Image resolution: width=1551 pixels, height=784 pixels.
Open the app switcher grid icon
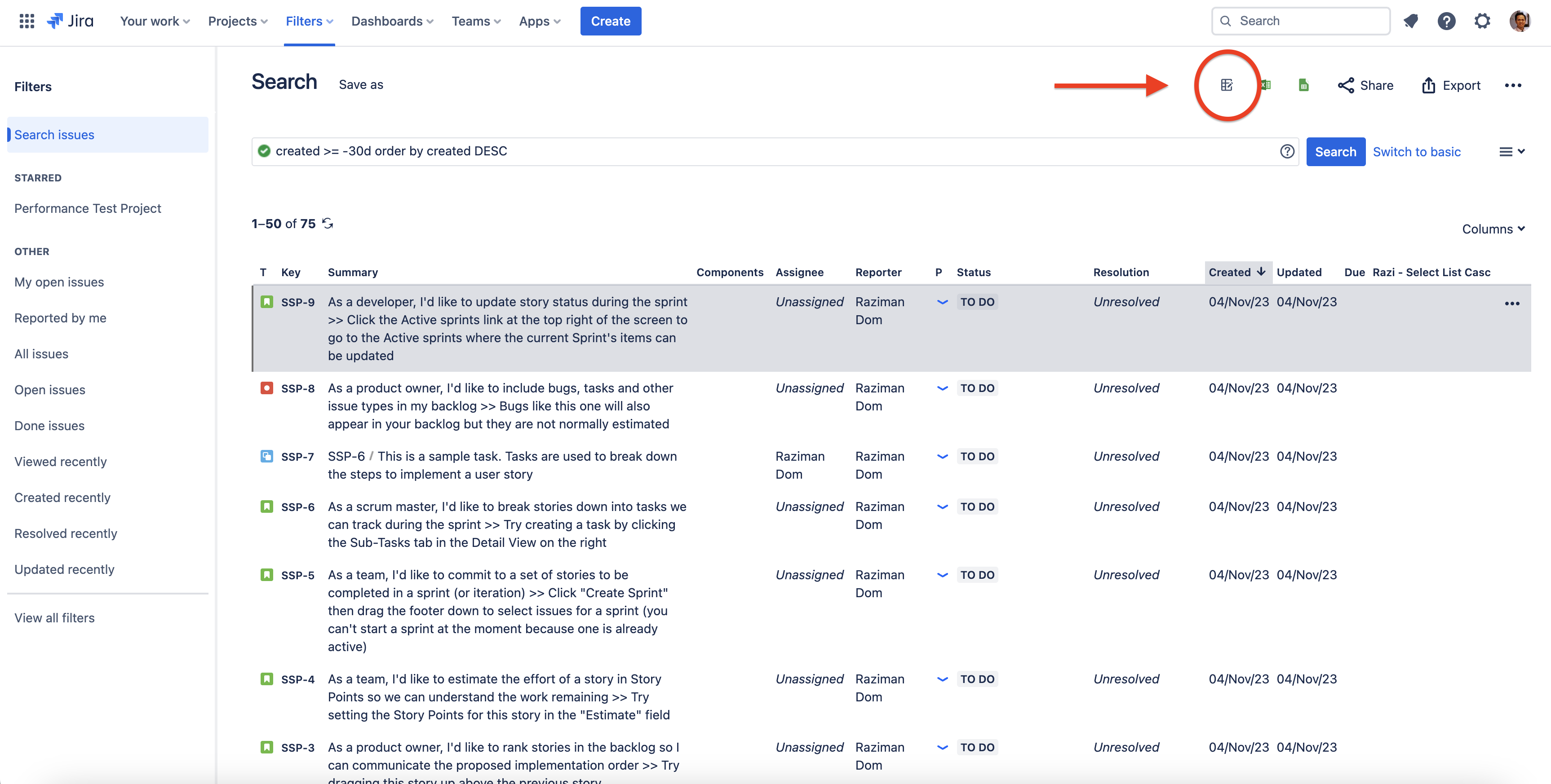pos(27,21)
